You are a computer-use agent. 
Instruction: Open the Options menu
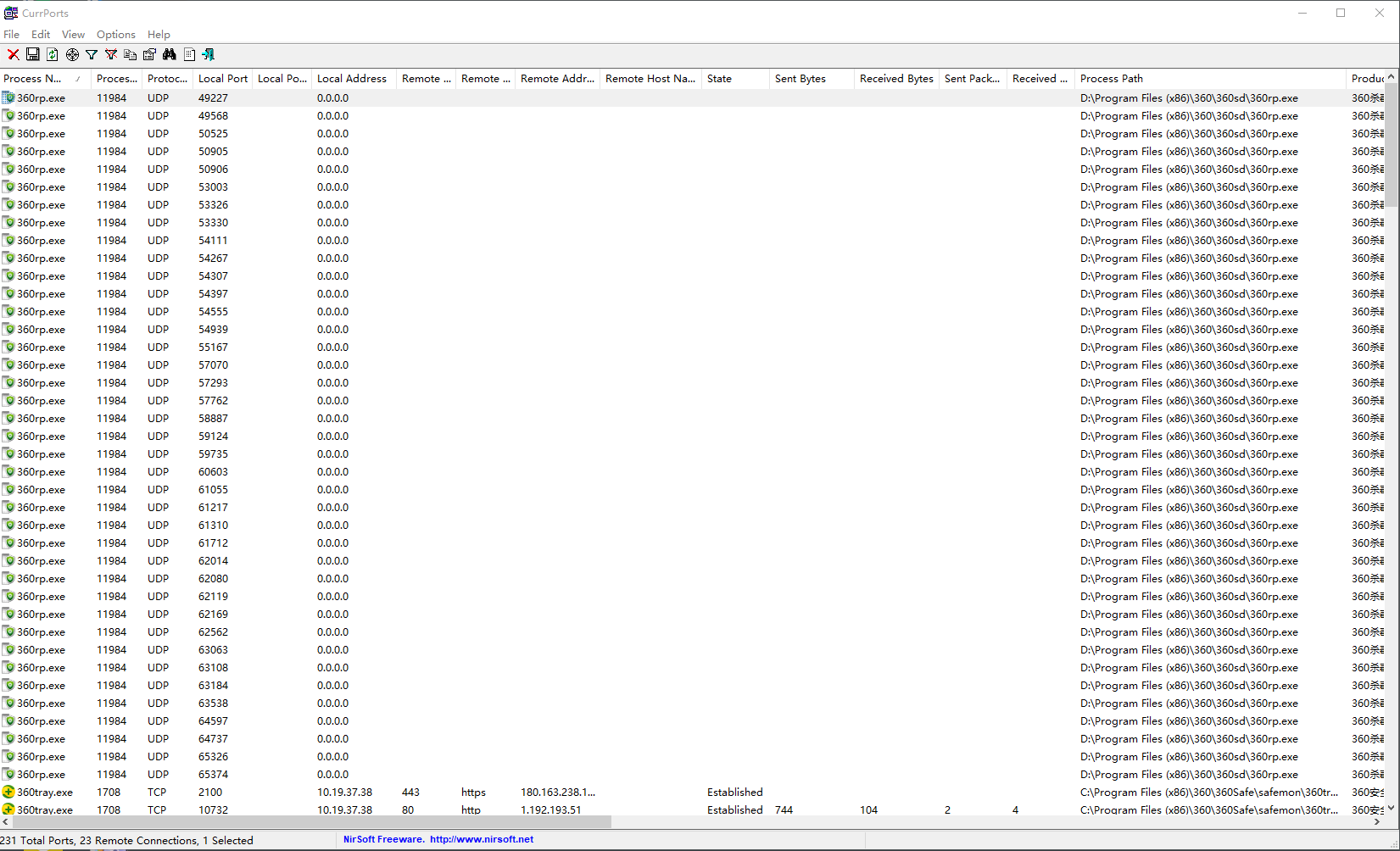tap(115, 35)
